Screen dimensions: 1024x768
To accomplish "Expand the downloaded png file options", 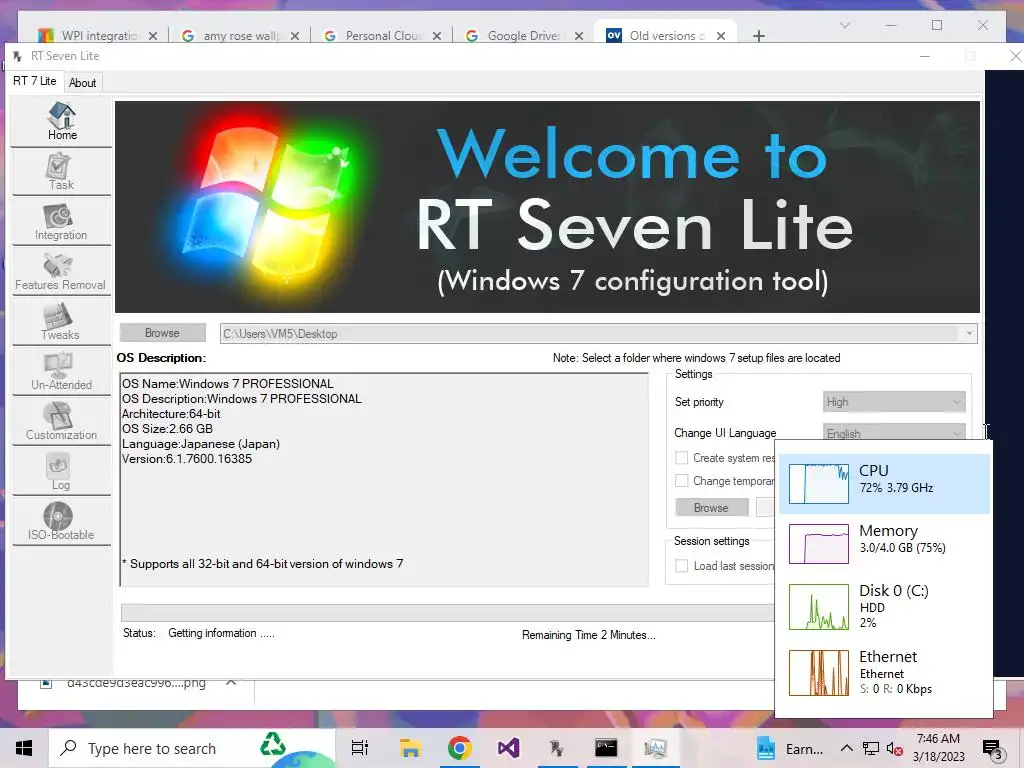I will click(x=231, y=682).
